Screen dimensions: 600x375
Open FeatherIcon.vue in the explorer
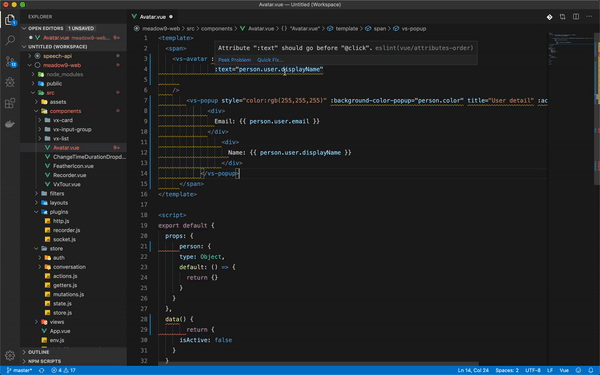click(73, 166)
